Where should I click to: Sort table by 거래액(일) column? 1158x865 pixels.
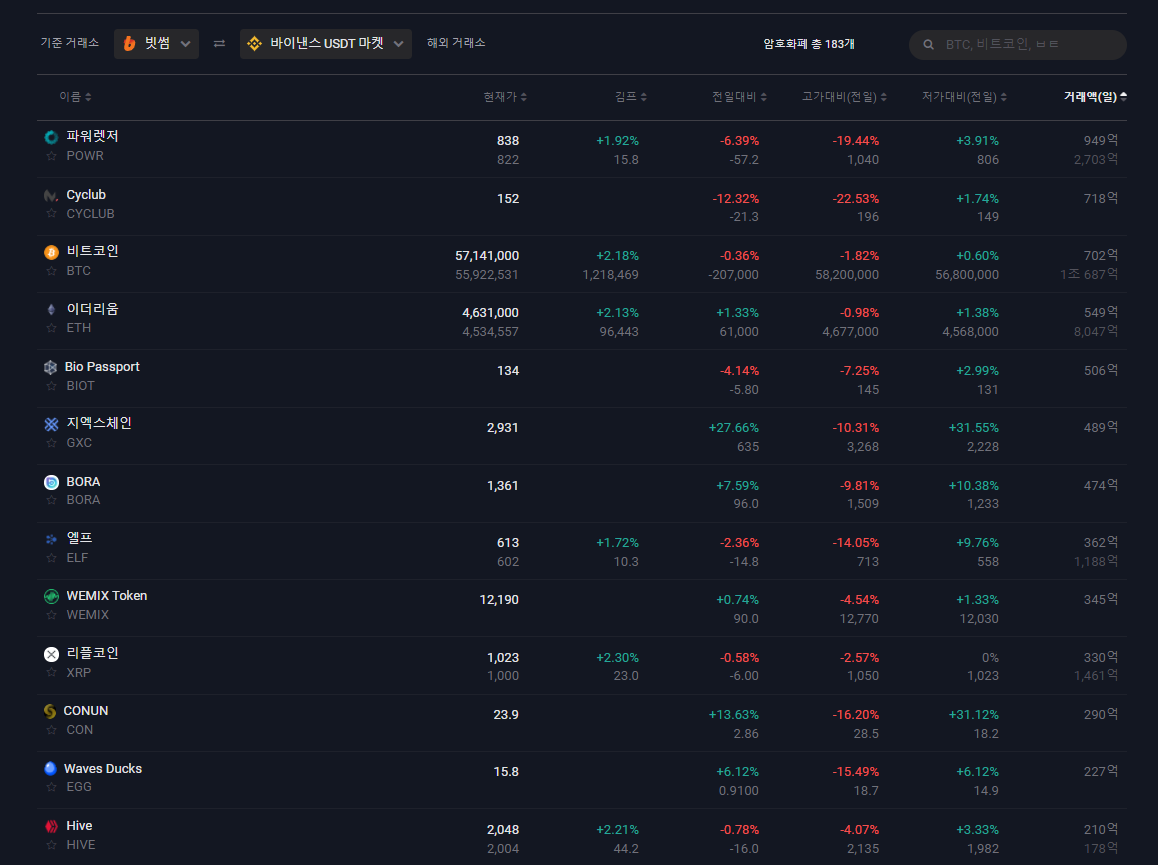[x=1094, y=97]
